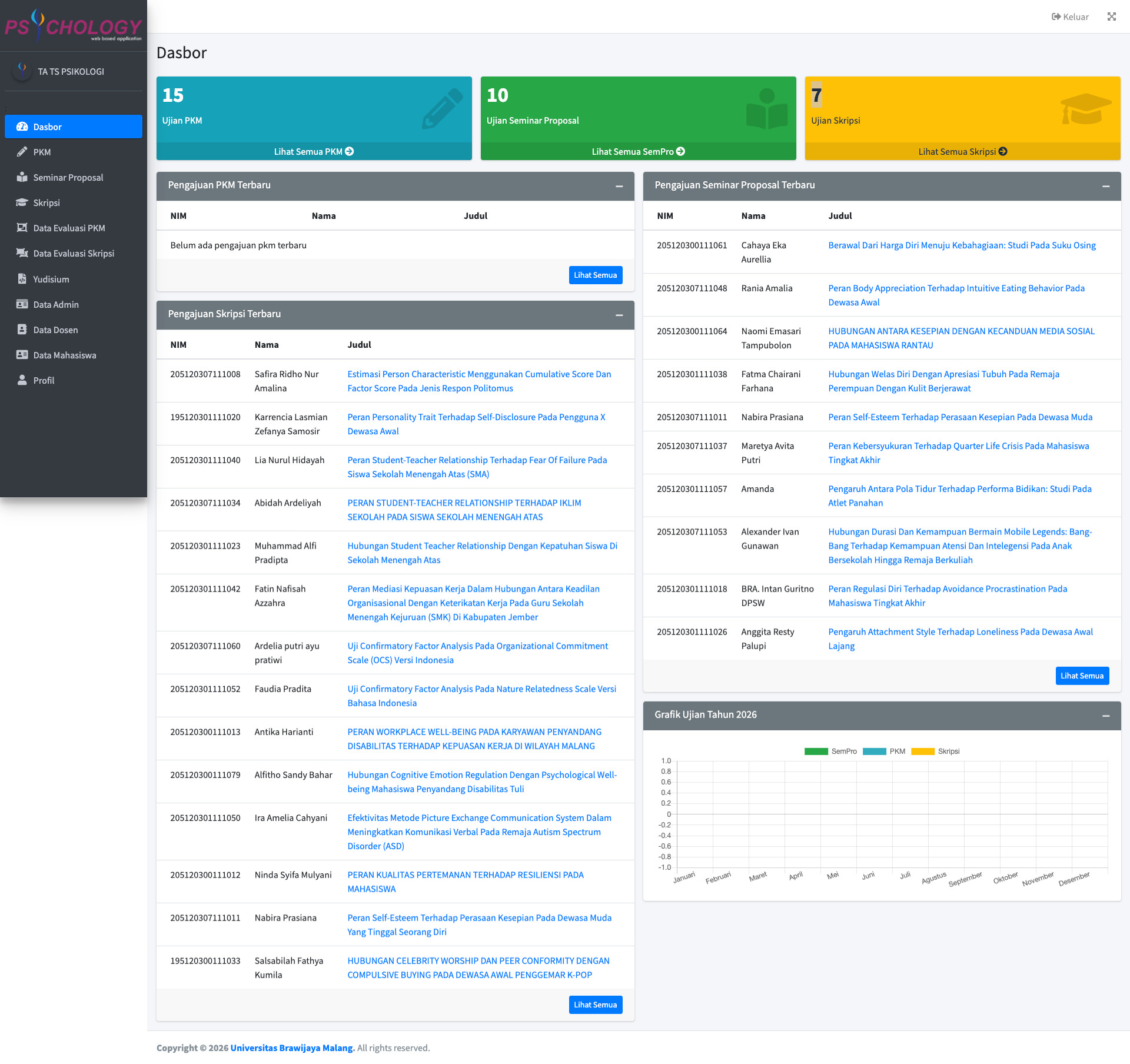Click the Profil user icon
This screenshot has width=1130, height=1064.
click(x=22, y=380)
